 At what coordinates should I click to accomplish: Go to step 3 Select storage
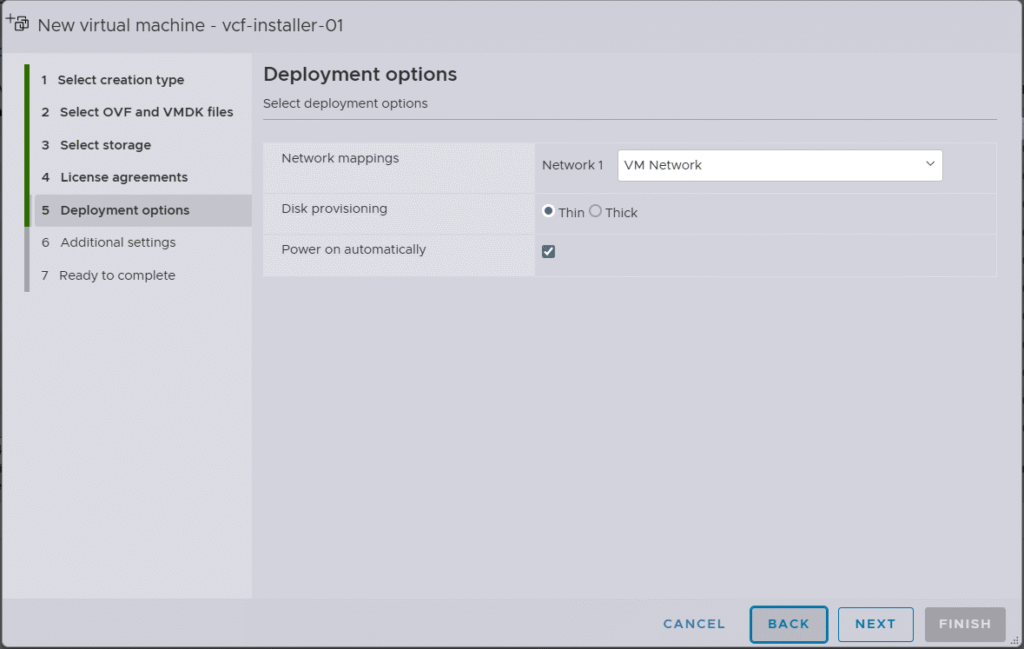tap(105, 145)
